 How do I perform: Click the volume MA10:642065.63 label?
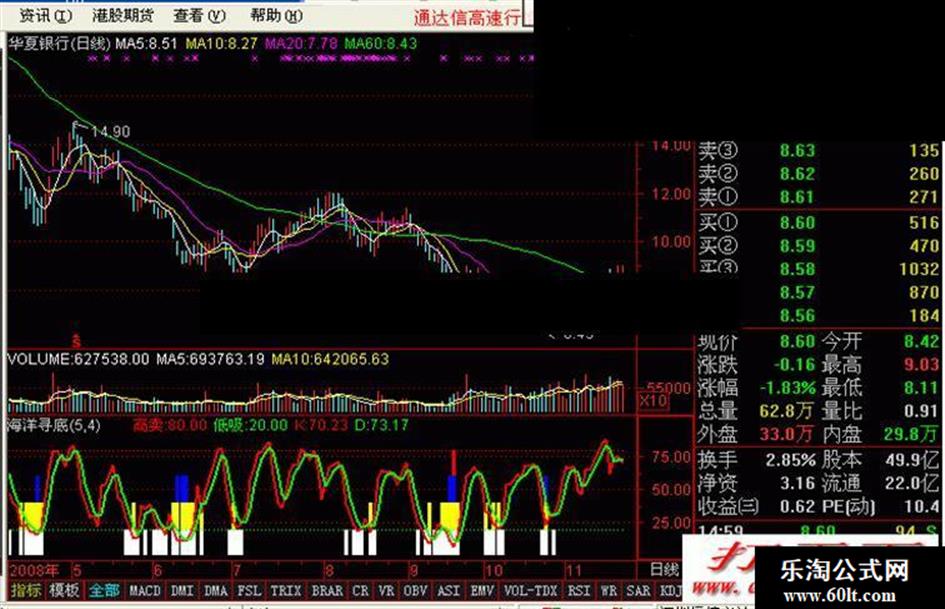[330, 359]
